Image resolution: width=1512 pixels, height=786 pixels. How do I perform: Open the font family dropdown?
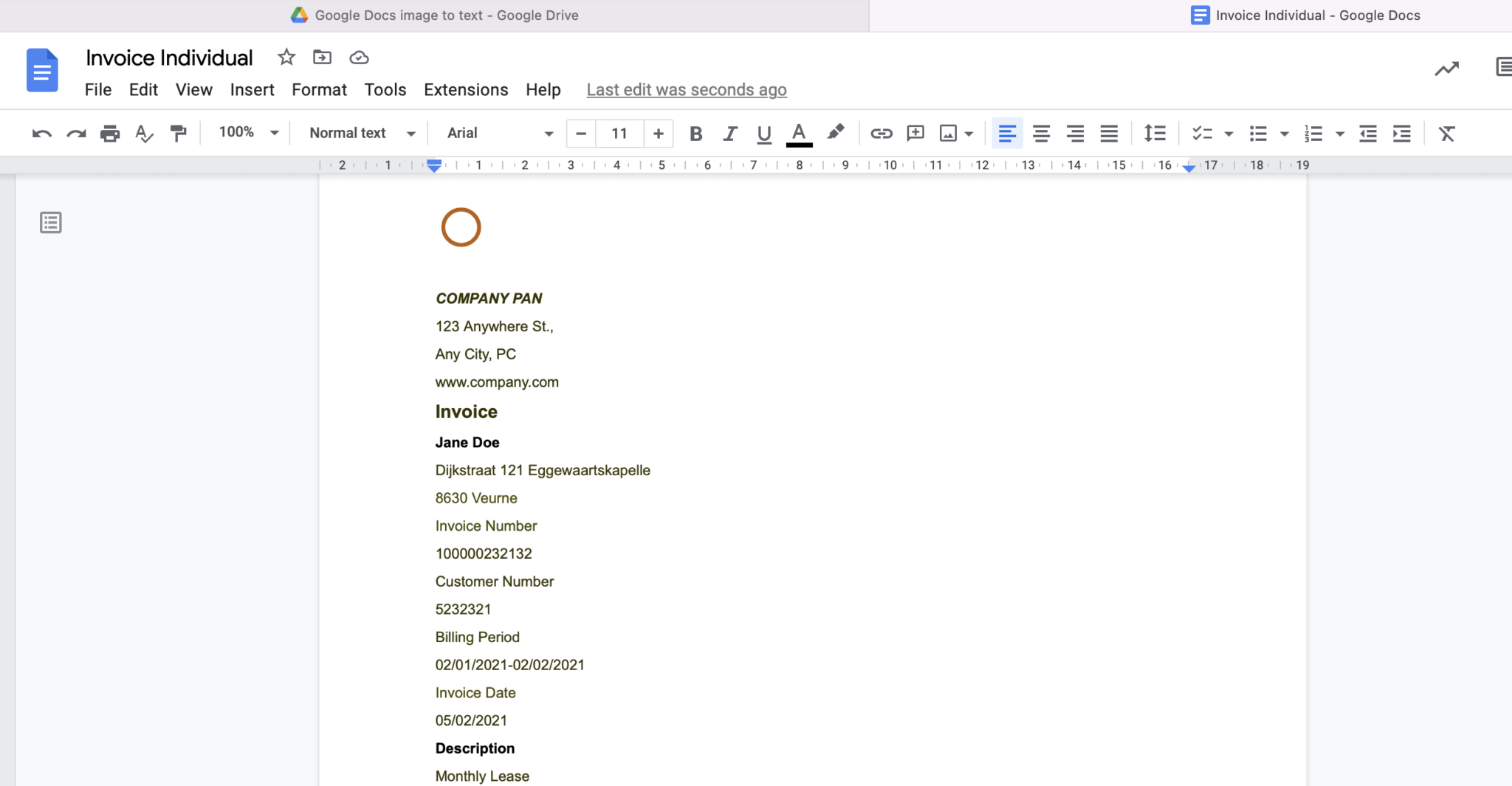click(496, 134)
